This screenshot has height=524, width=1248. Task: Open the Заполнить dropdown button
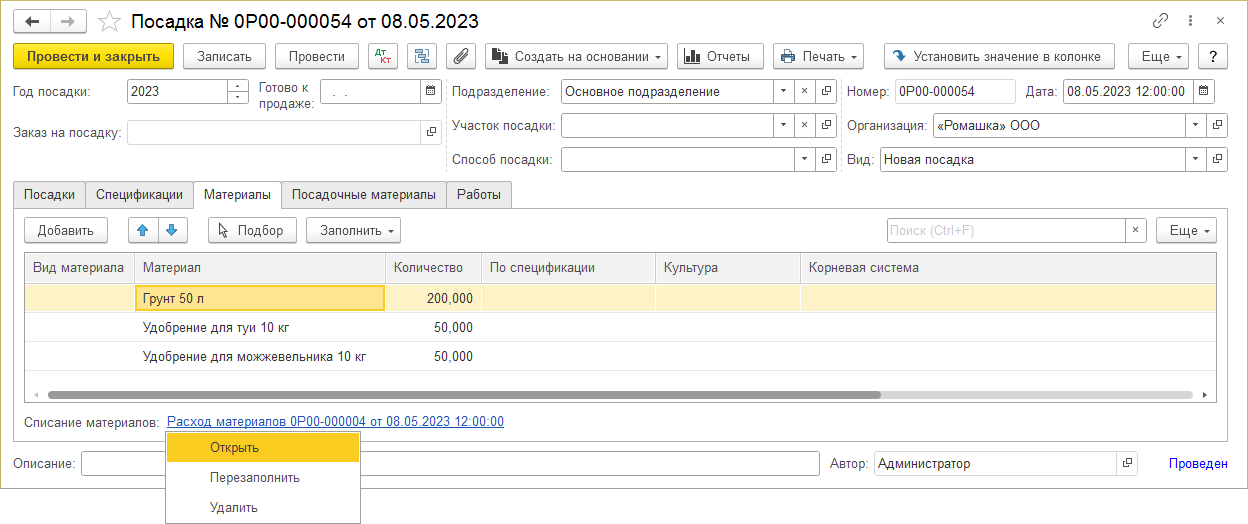pos(353,231)
